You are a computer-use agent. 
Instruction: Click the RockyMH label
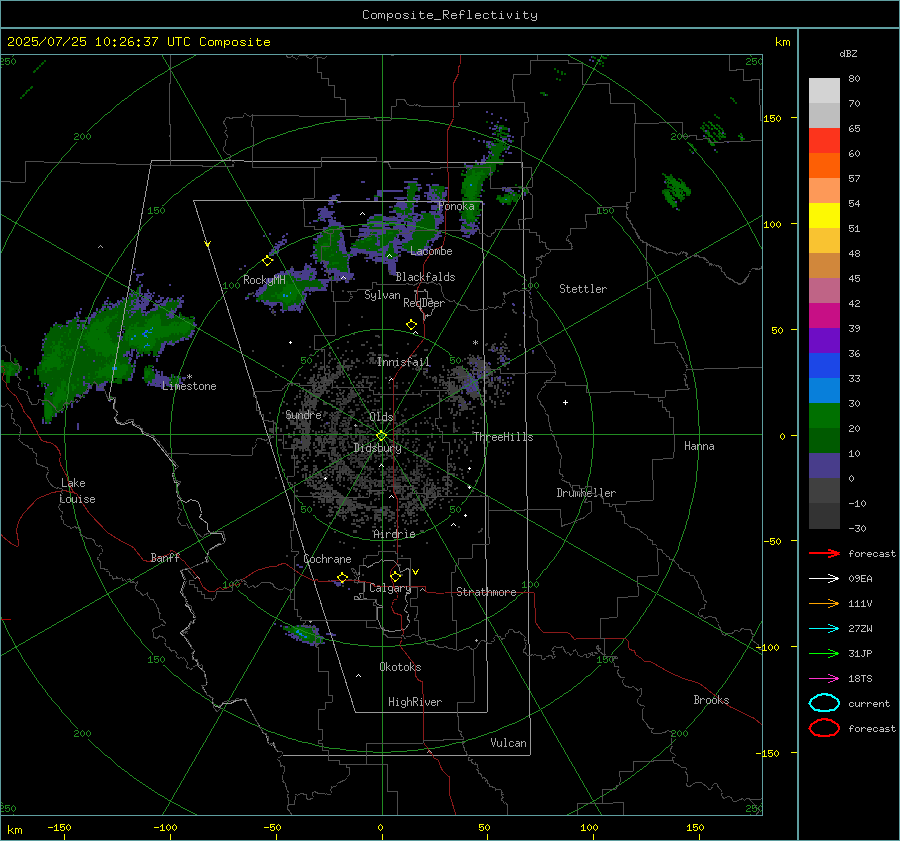tap(264, 280)
